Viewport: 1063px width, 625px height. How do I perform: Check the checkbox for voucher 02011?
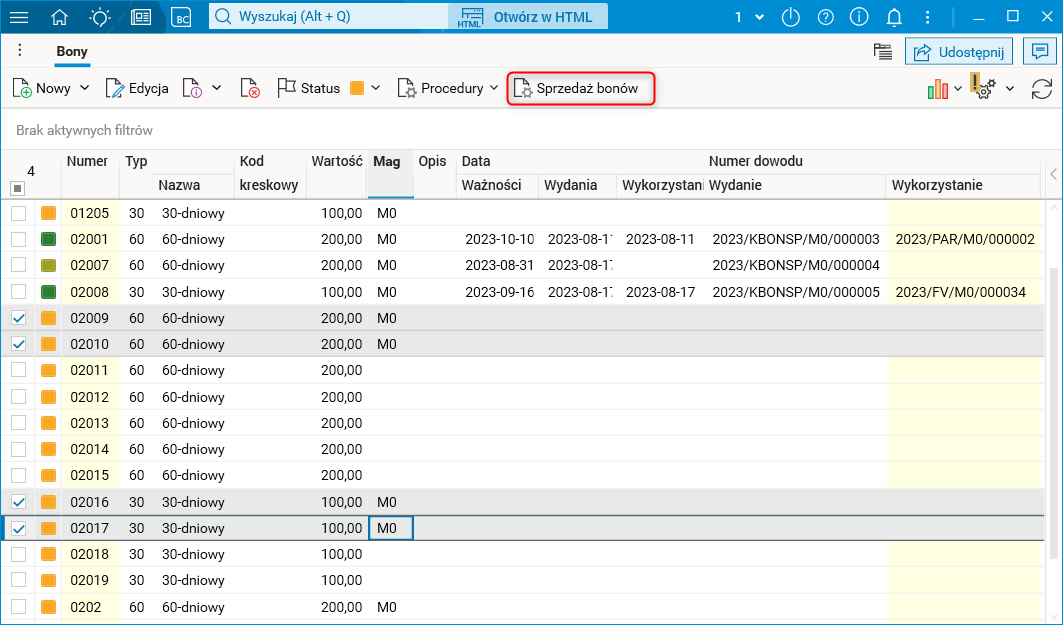coord(19,370)
